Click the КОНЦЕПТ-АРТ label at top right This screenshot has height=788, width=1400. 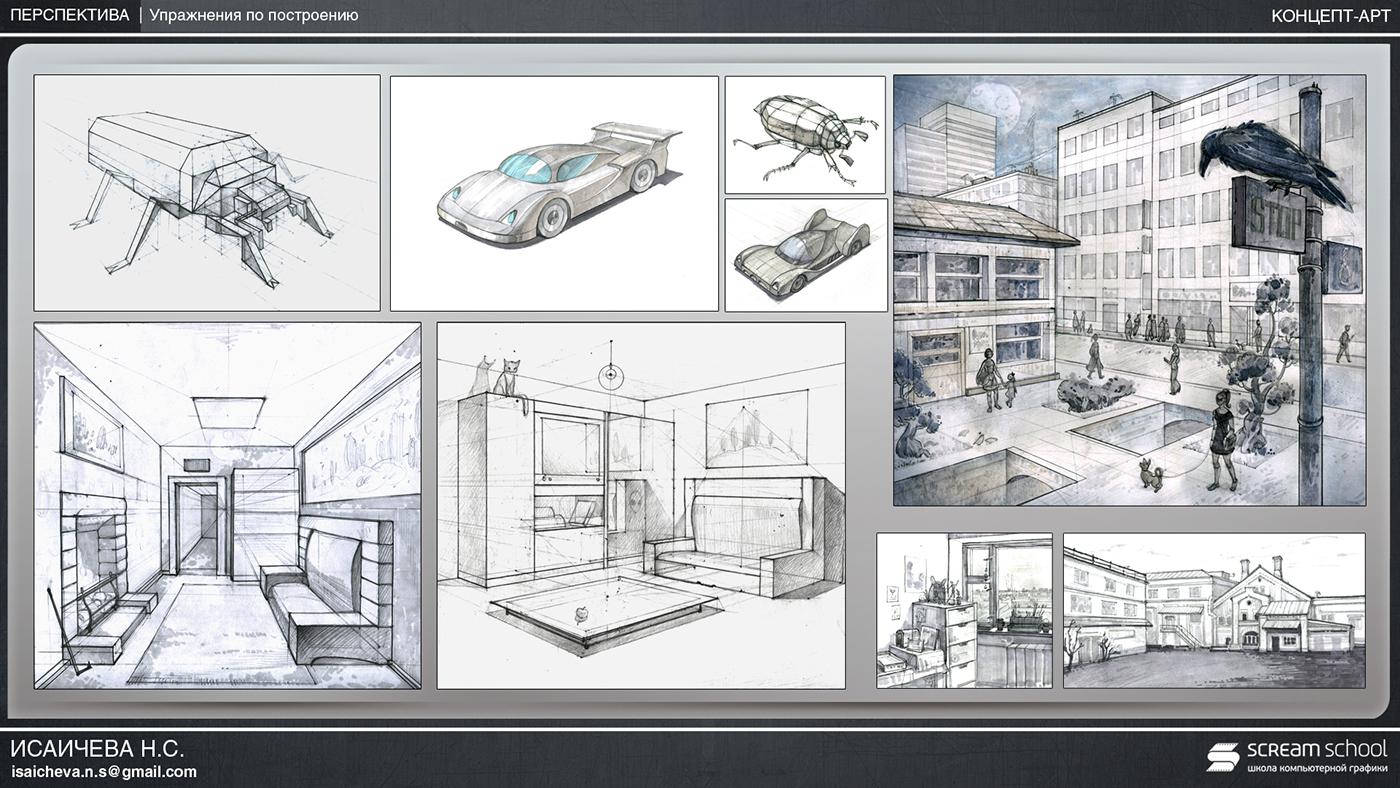[1330, 16]
